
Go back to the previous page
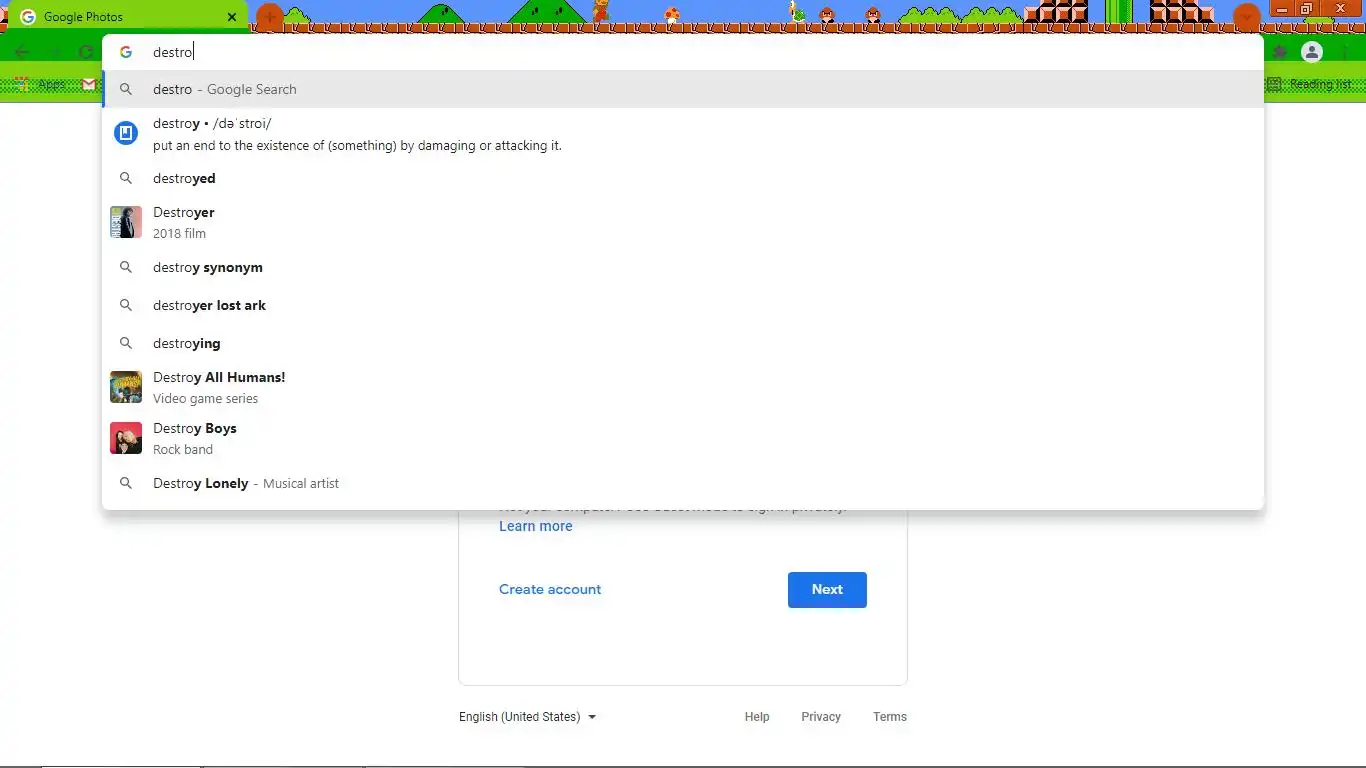tap(22, 52)
